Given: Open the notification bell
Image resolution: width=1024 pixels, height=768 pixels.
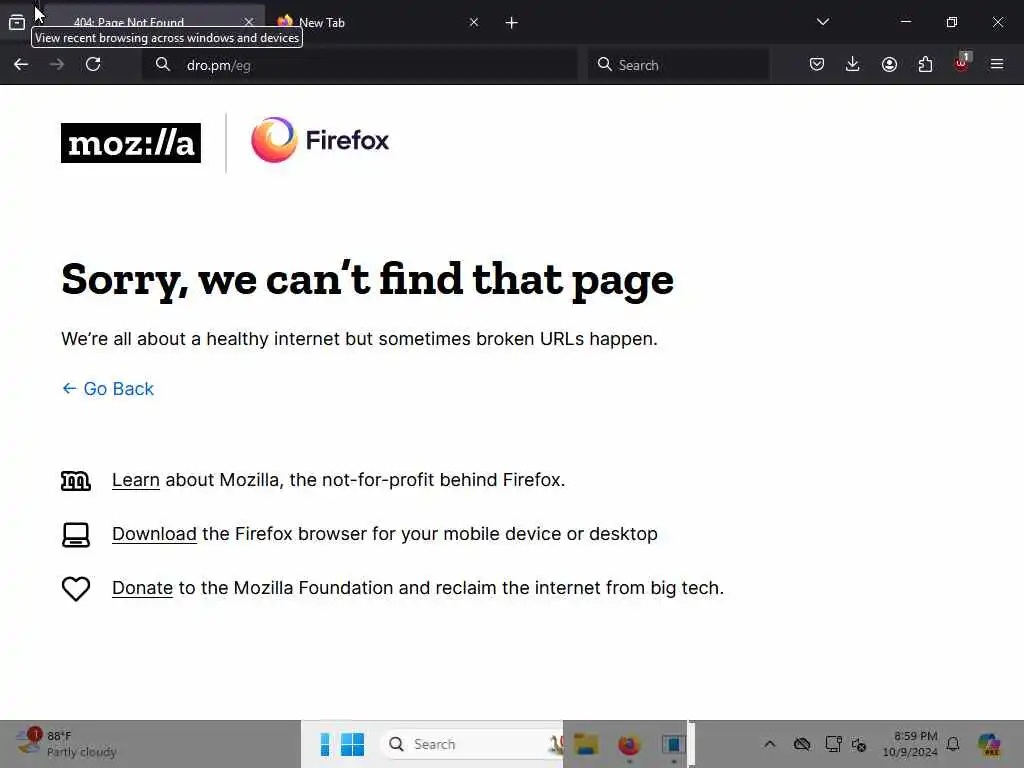Looking at the screenshot, I should [x=953, y=744].
